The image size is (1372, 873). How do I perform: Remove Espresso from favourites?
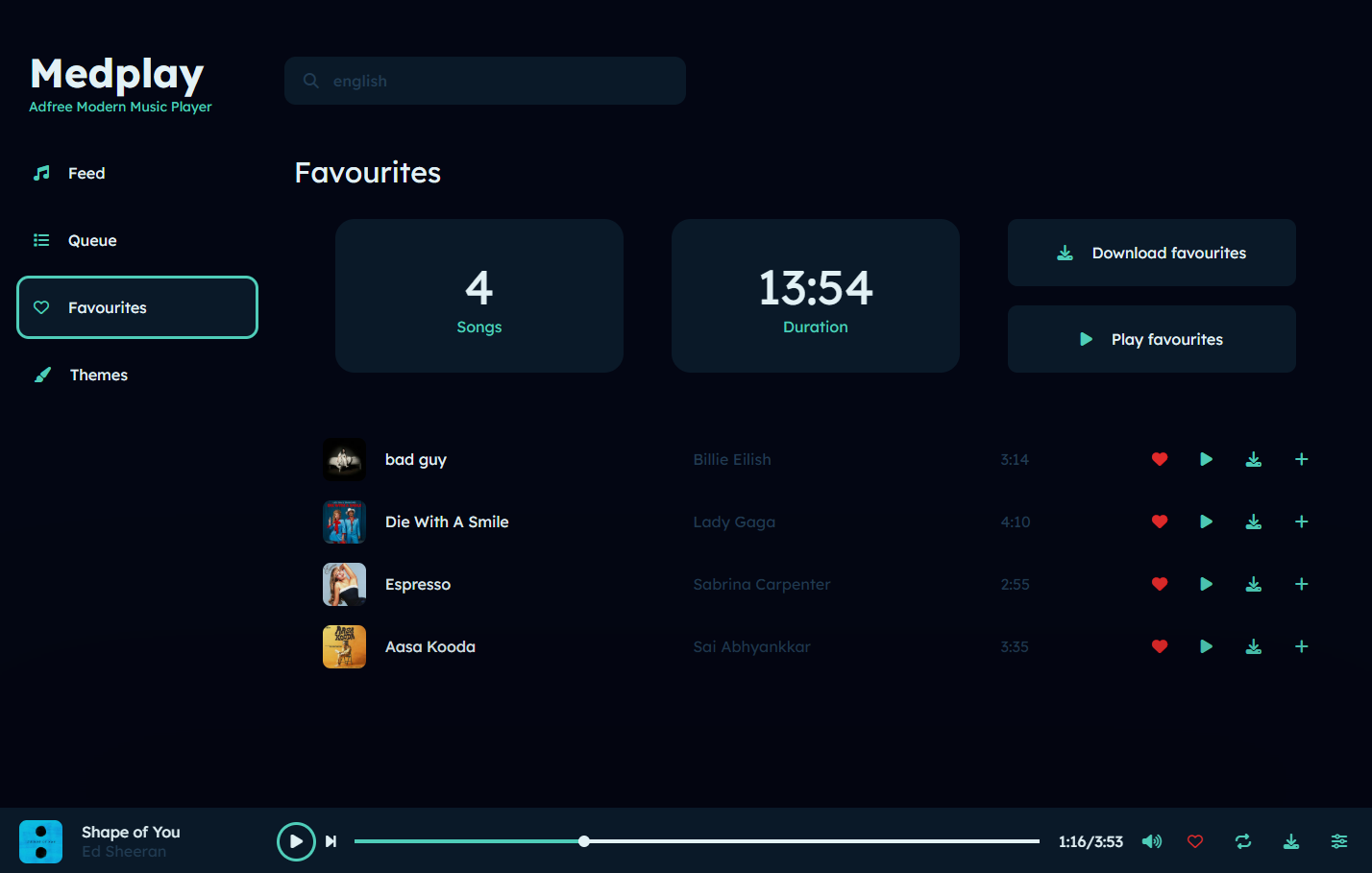coord(1160,584)
